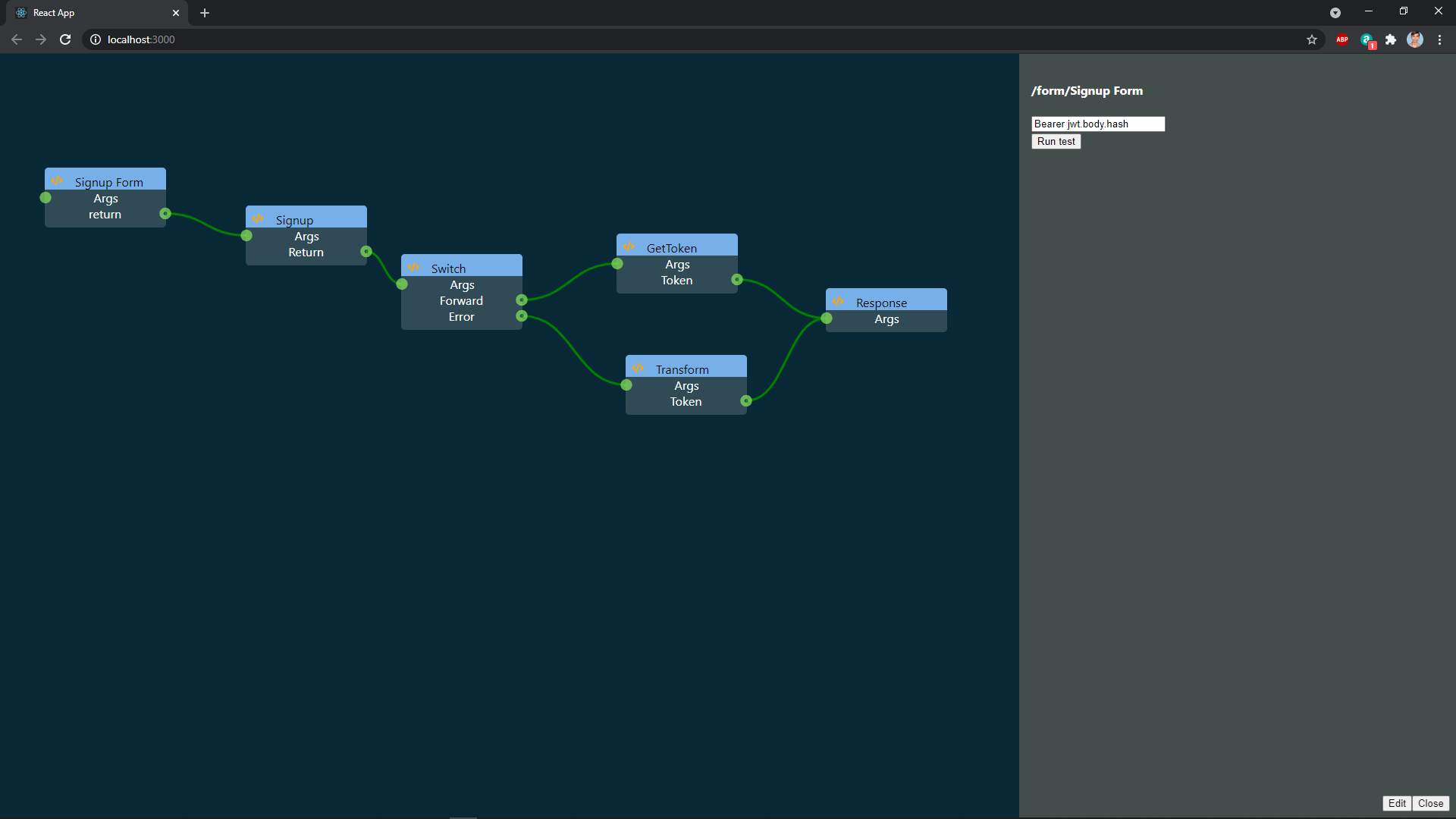Image resolution: width=1456 pixels, height=819 pixels.
Task: Click the Transform node icon
Action: point(638,368)
